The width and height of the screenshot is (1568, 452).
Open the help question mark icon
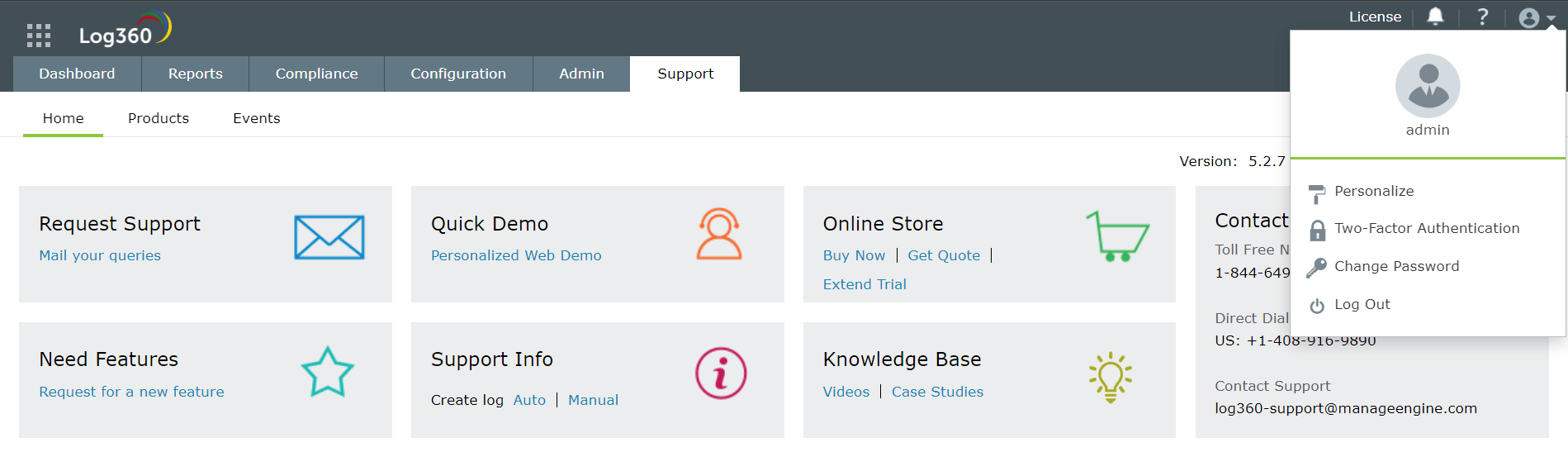1483,17
